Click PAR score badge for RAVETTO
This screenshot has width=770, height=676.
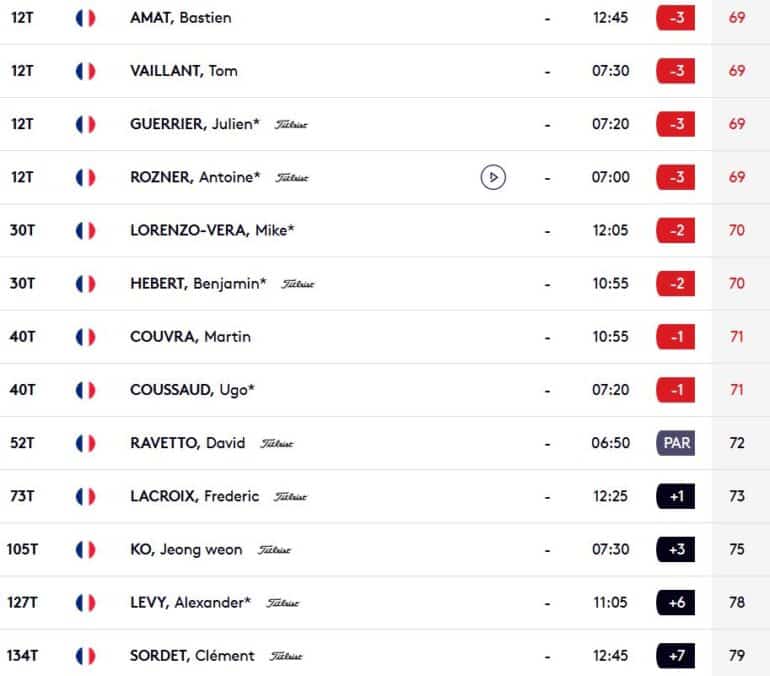676,443
